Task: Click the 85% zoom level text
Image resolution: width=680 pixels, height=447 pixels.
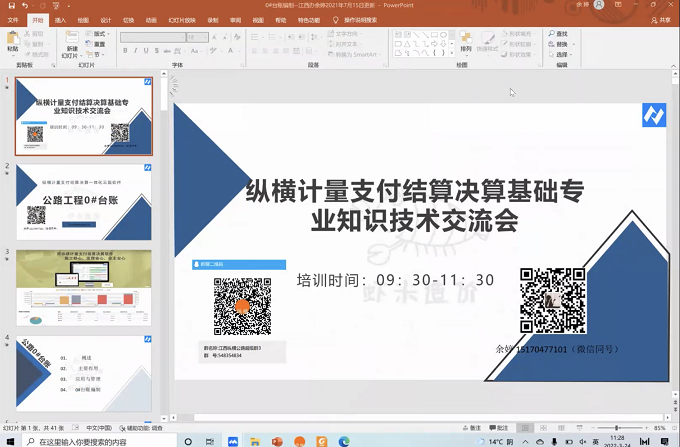Action: (660, 428)
